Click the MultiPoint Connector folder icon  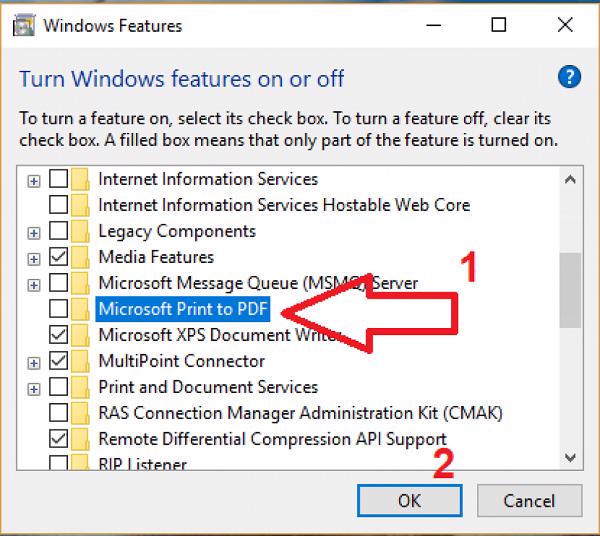tap(83, 361)
